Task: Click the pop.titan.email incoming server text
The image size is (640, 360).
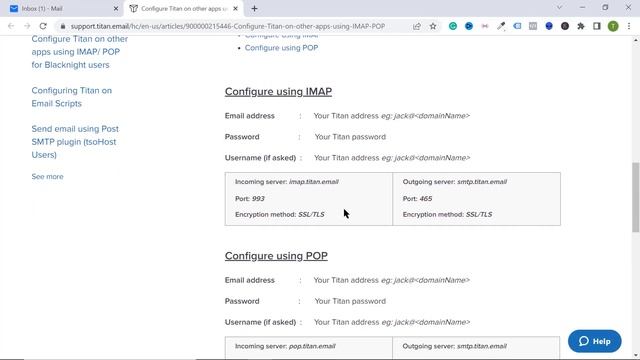Action: [x=312, y=346]
